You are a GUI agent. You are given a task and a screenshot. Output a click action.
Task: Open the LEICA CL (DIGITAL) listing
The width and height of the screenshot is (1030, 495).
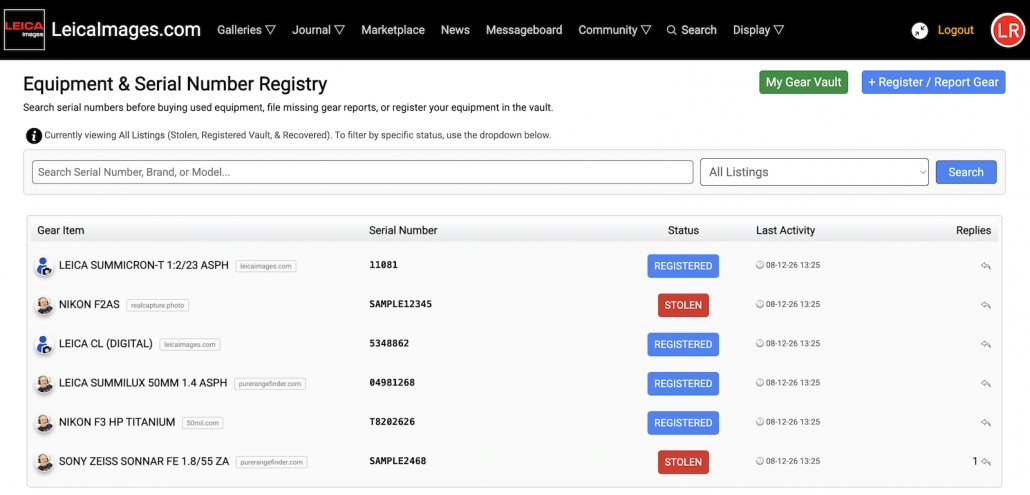tap(106, 343)
